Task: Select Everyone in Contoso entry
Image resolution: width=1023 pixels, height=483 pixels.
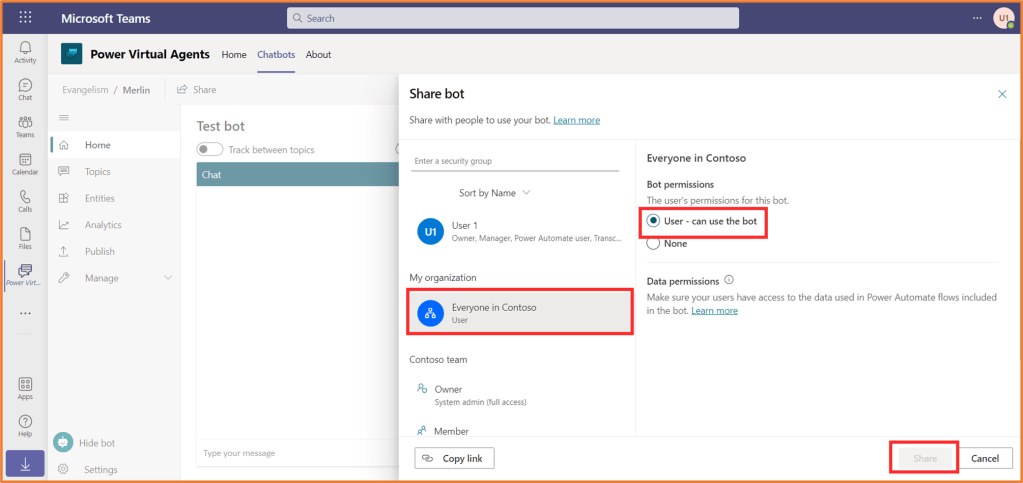Action: point(519,313)
